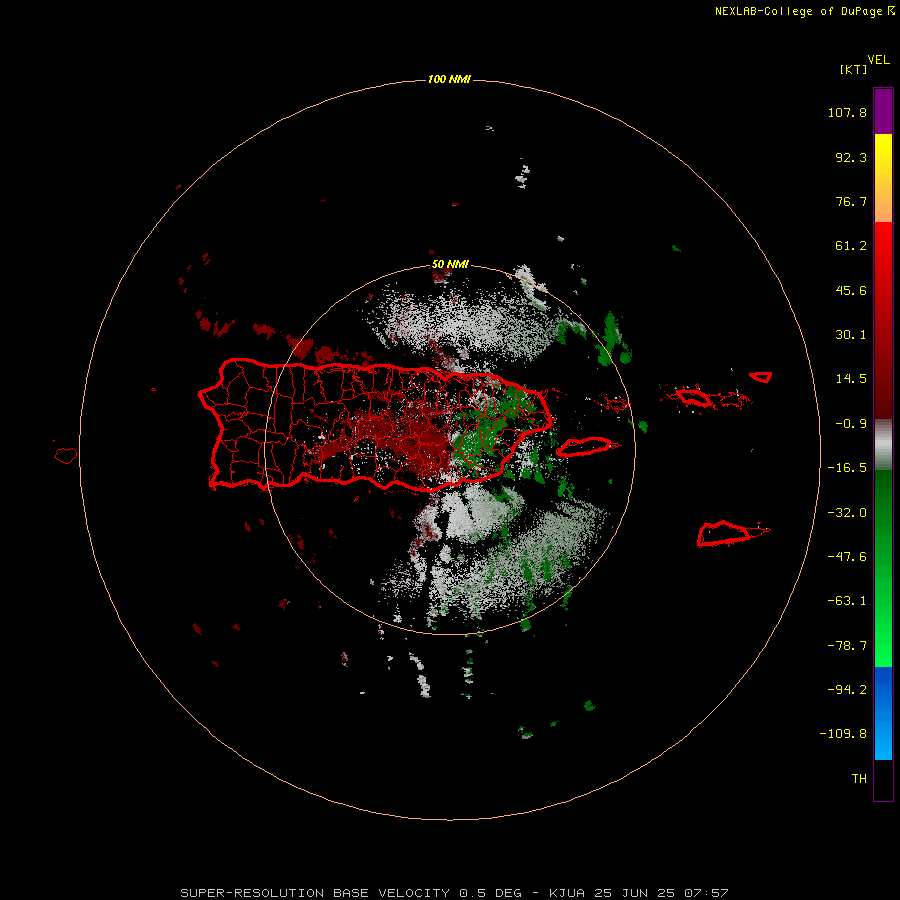Screen dimensions: 900x900
Task: Click the Super-Resolution Base Velocity caption text
Action: point(454,893)
